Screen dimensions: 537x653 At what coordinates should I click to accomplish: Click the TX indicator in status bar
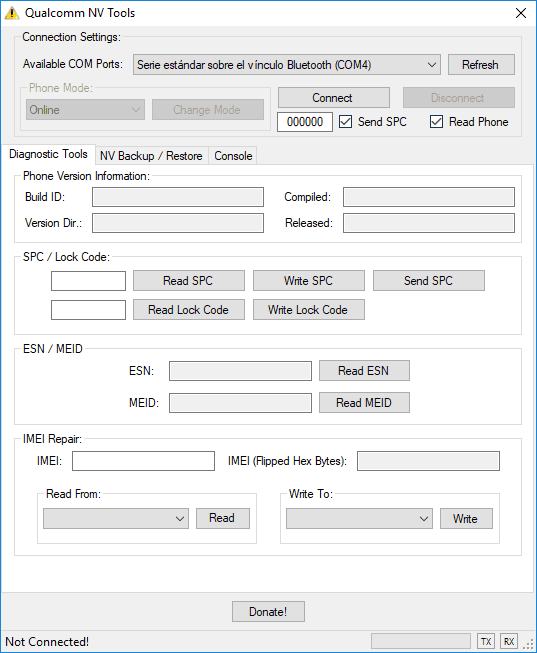point(486,641)
